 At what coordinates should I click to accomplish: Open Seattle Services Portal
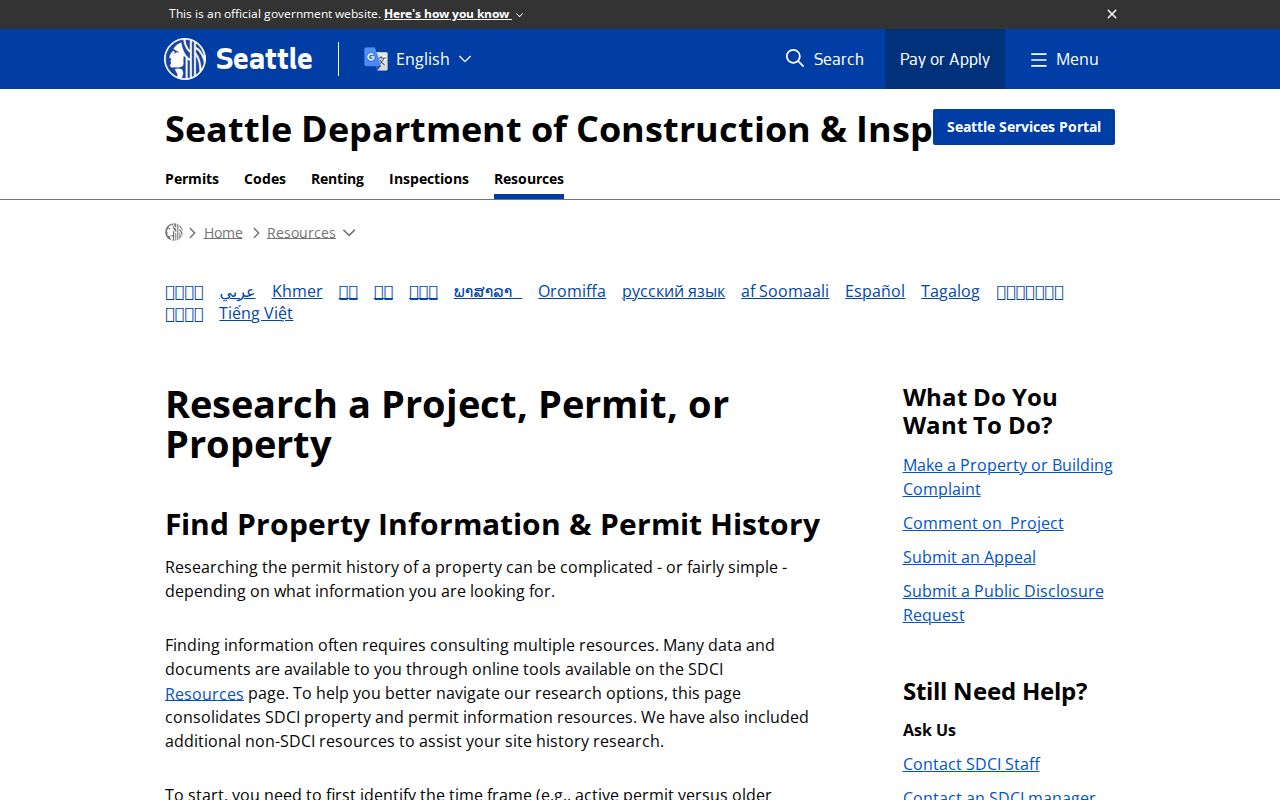coord(1024,127)
